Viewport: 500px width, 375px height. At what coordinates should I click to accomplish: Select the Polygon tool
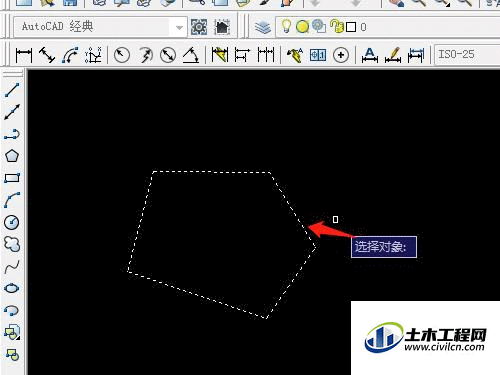[x=12, y=156]
